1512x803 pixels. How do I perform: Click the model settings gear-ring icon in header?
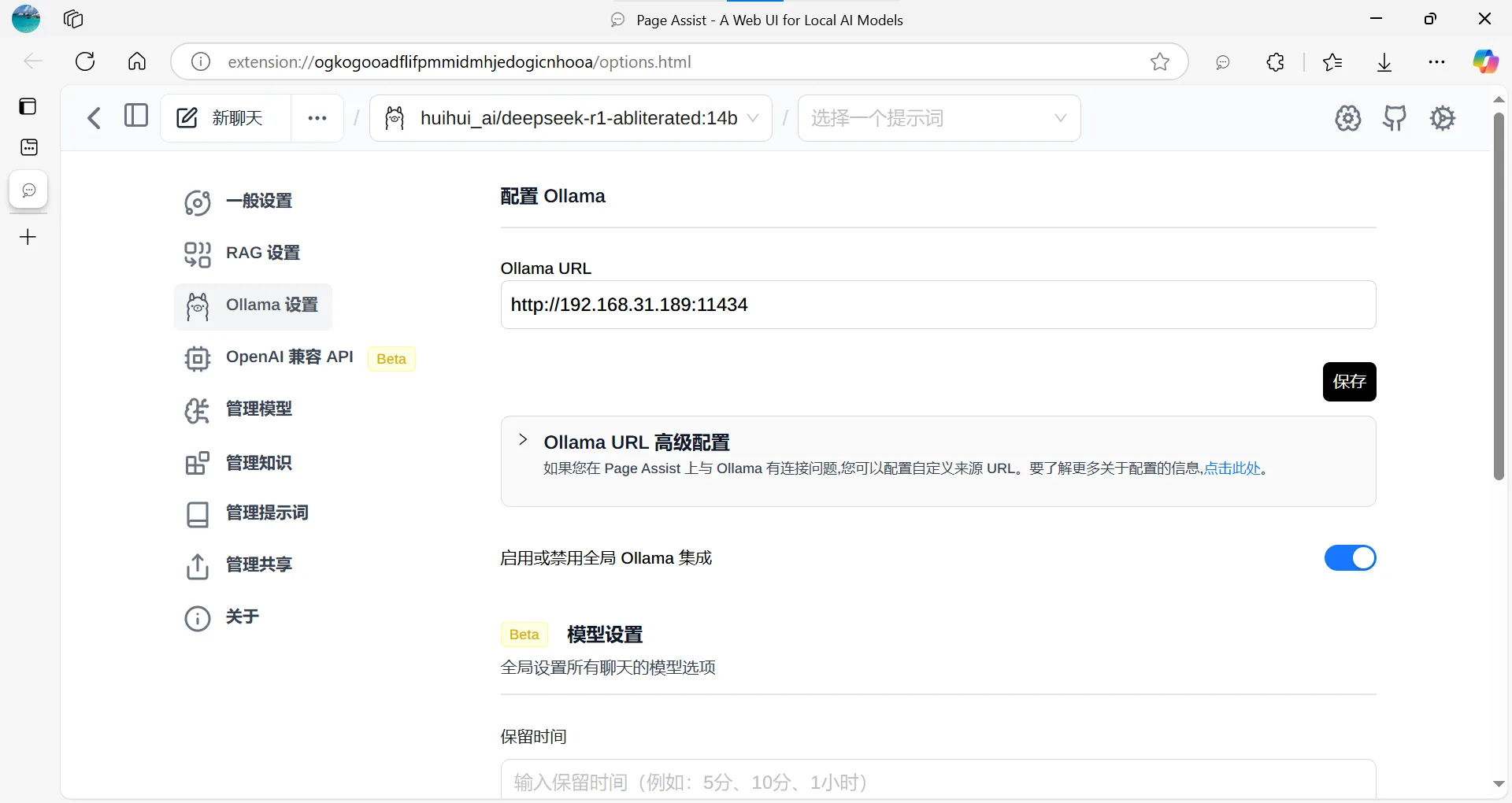point(1348,118)
